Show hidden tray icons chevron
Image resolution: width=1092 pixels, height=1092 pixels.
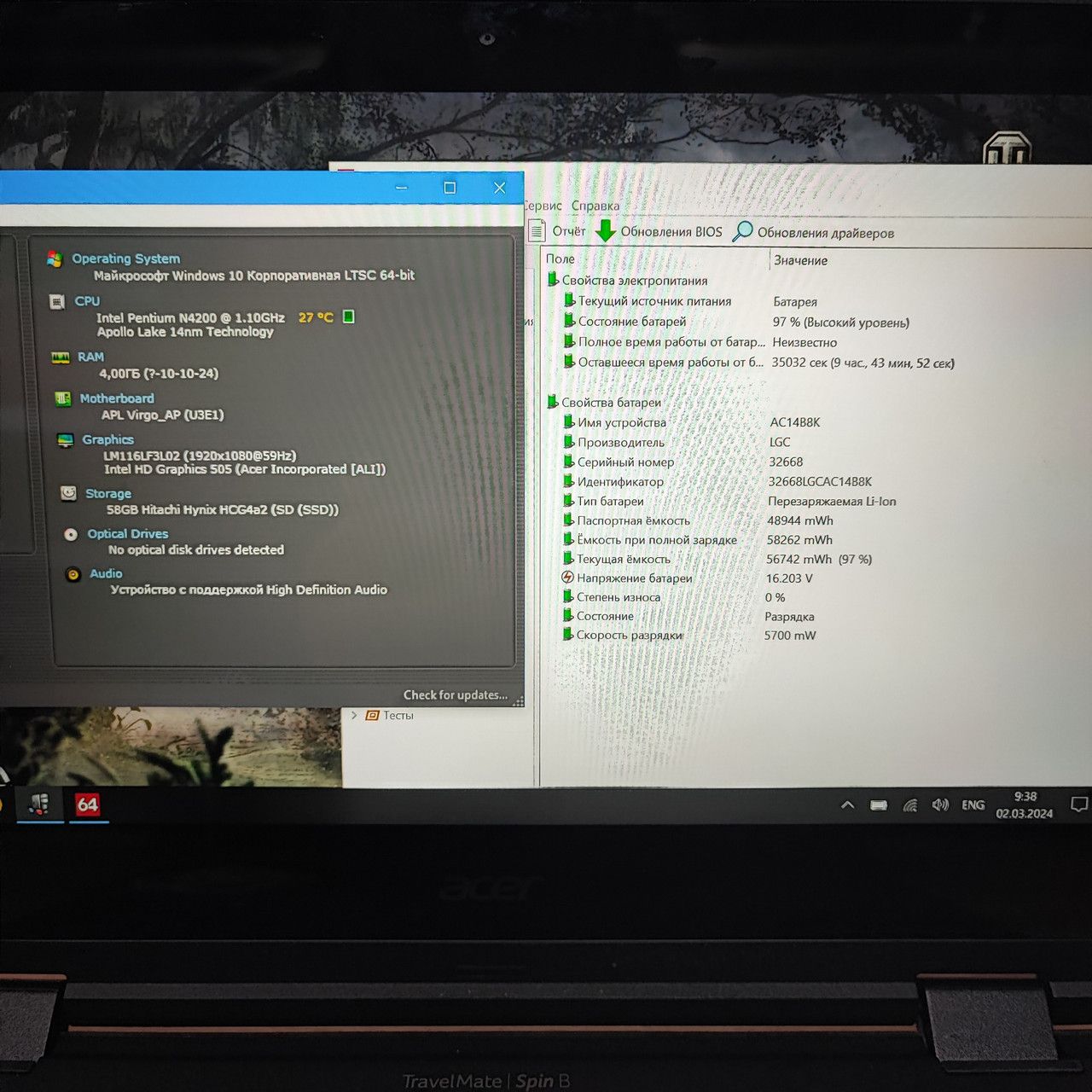847,804
